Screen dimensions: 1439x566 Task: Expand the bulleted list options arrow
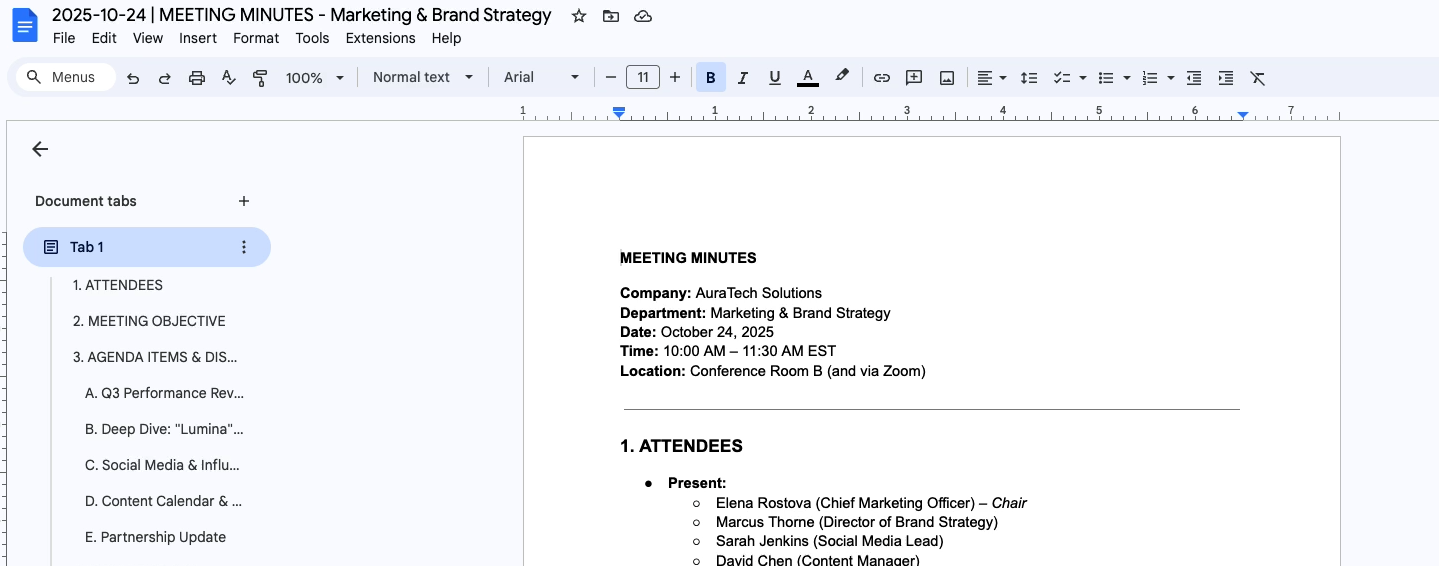point(1127,77)
